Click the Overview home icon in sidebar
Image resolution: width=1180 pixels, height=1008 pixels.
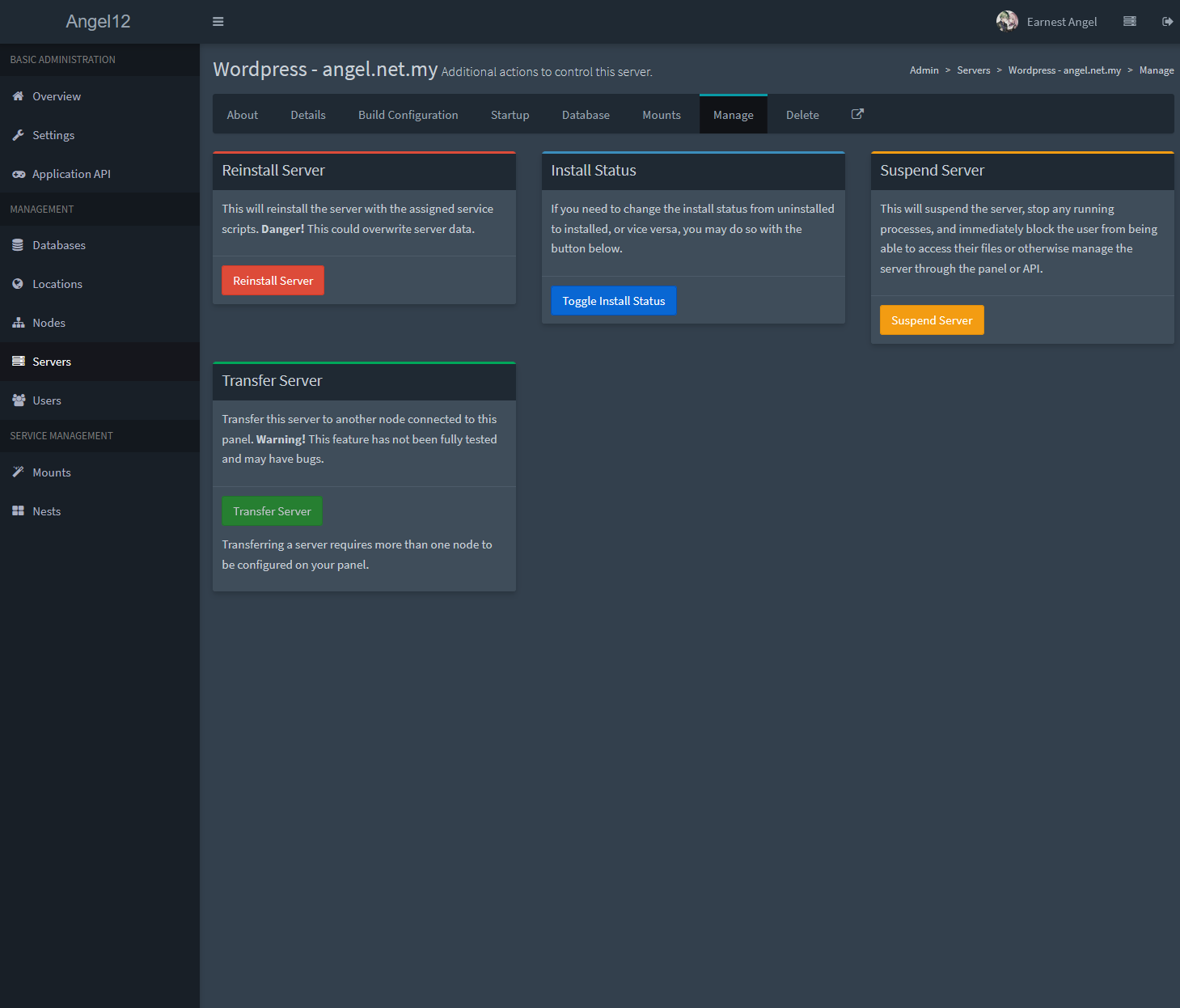pyautogui.click(x=18, y=96)
